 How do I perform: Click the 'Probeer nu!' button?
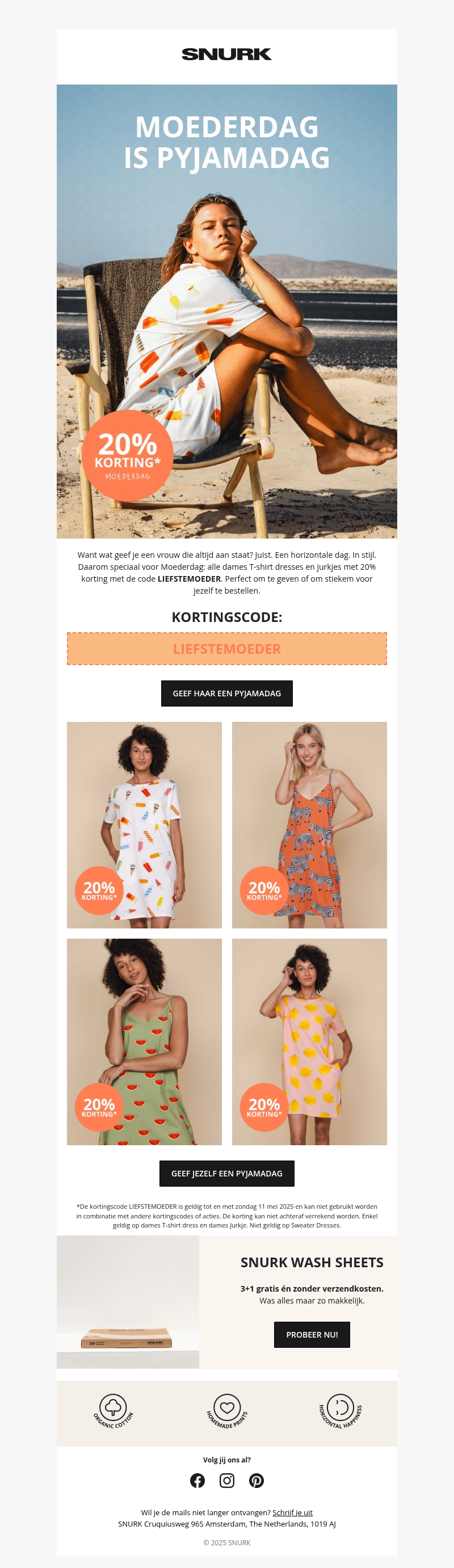tap(312, 1334)
